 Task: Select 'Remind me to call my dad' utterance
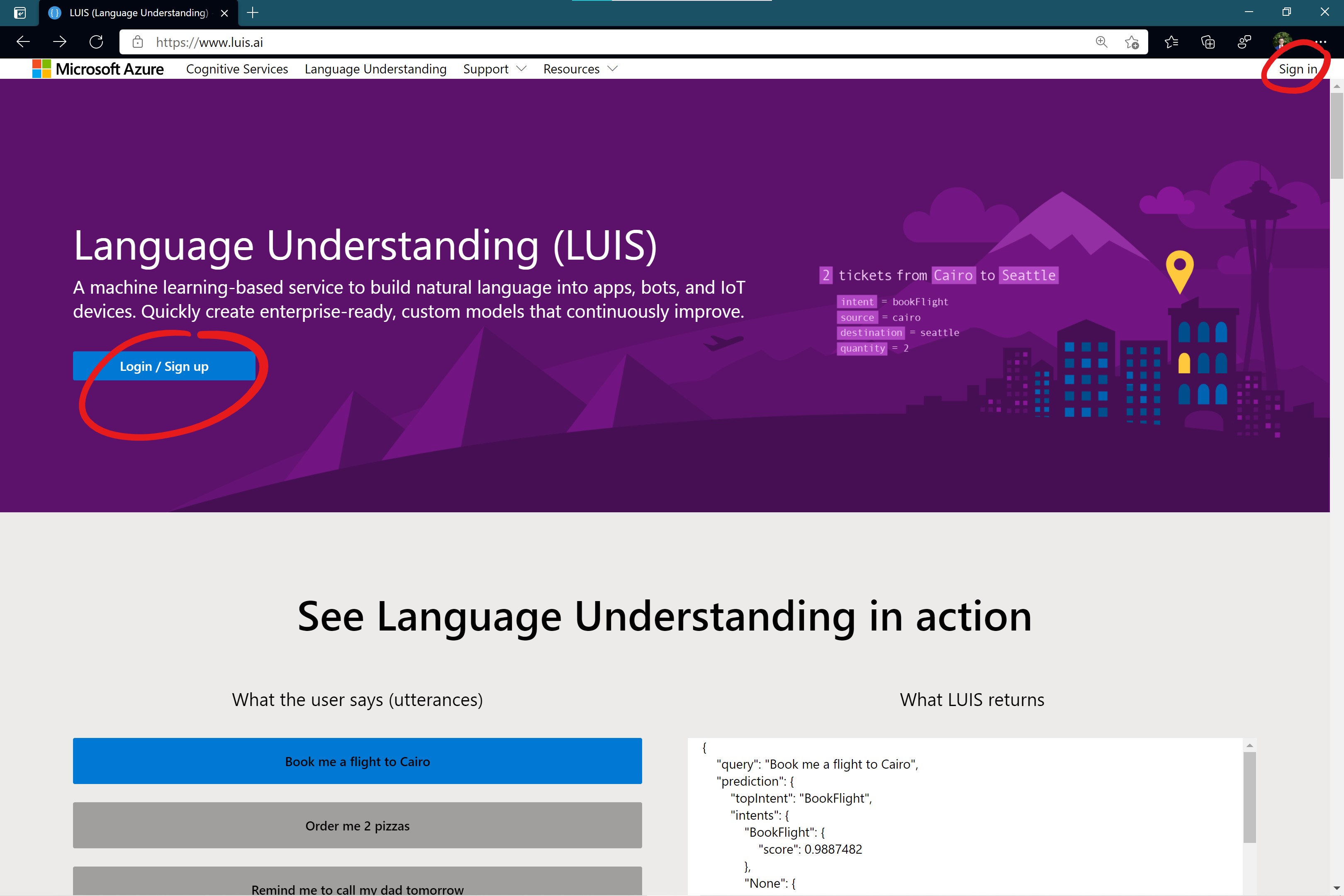click(357, 881)
